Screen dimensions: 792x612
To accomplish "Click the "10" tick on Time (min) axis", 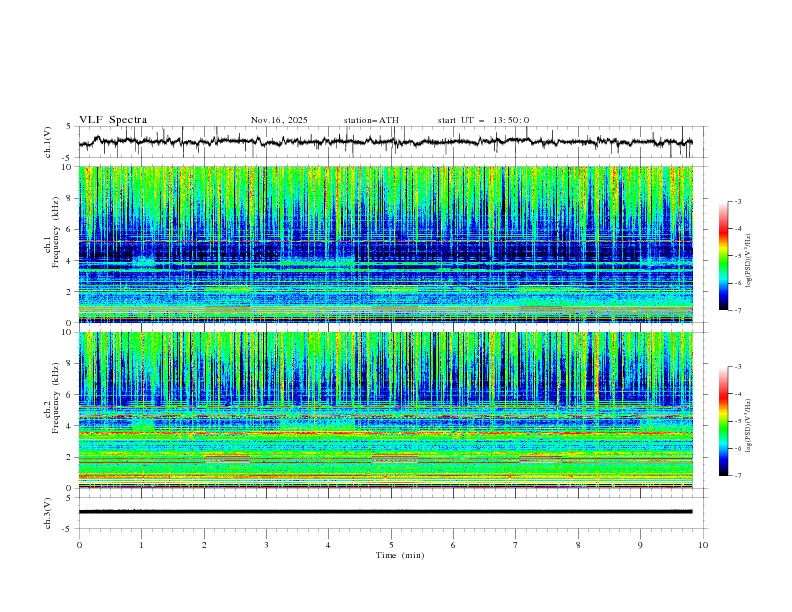I will tap(703, 545).
